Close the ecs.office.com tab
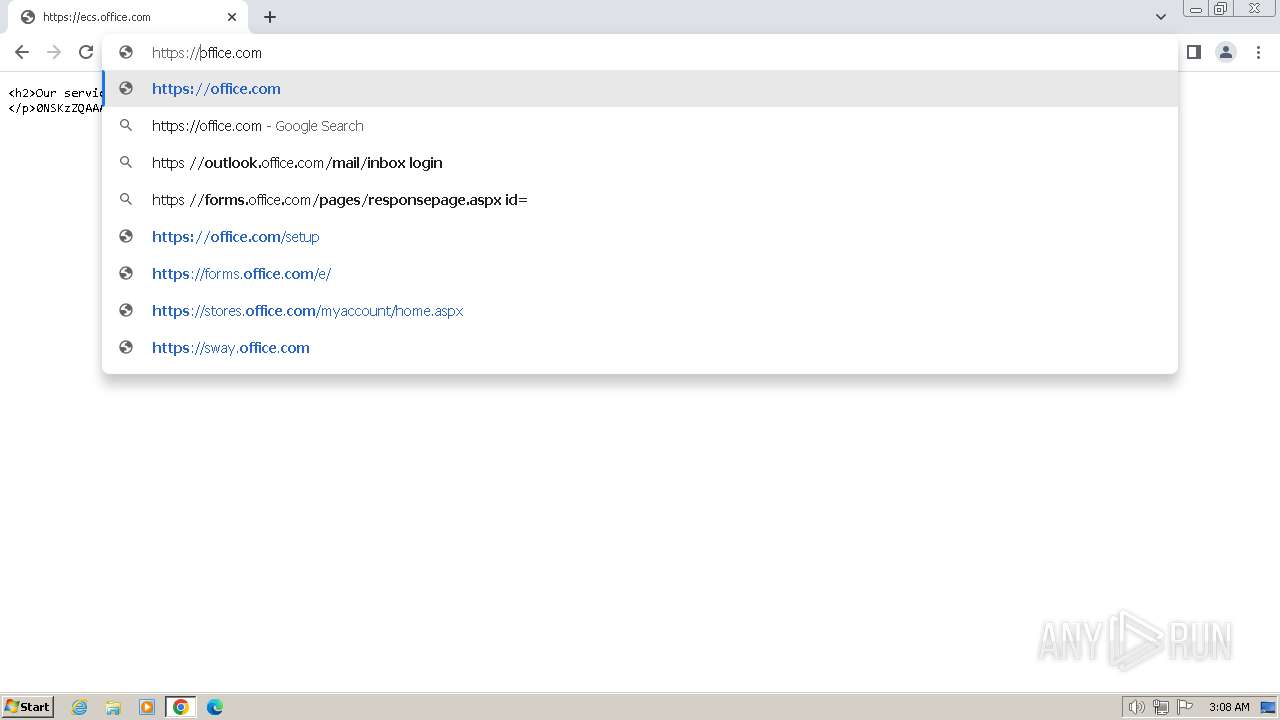The width and height of the screenshot is (1280, 720). [x=232, y=17]
